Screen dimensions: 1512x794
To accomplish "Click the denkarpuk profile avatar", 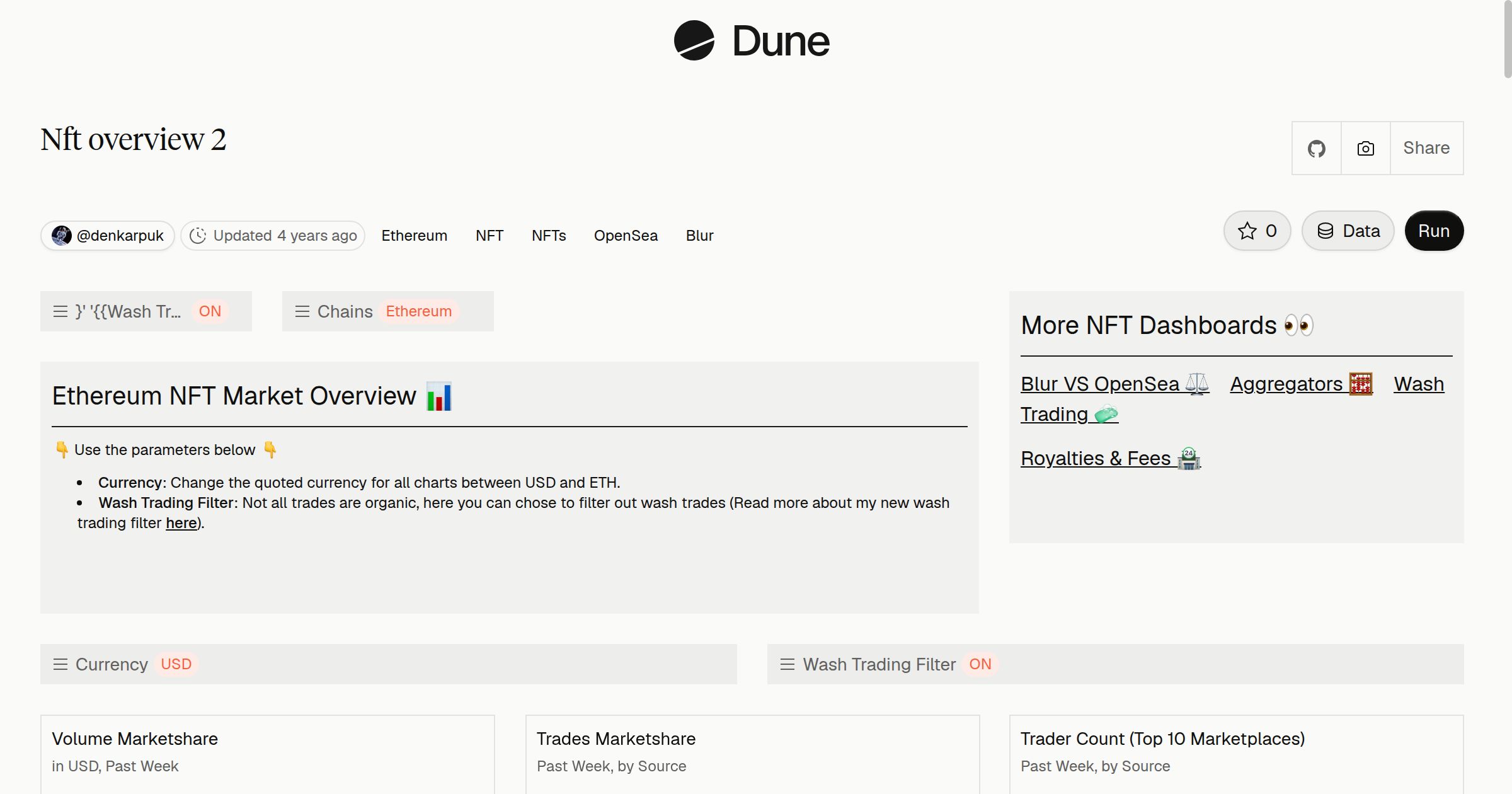I will [61, 236].
